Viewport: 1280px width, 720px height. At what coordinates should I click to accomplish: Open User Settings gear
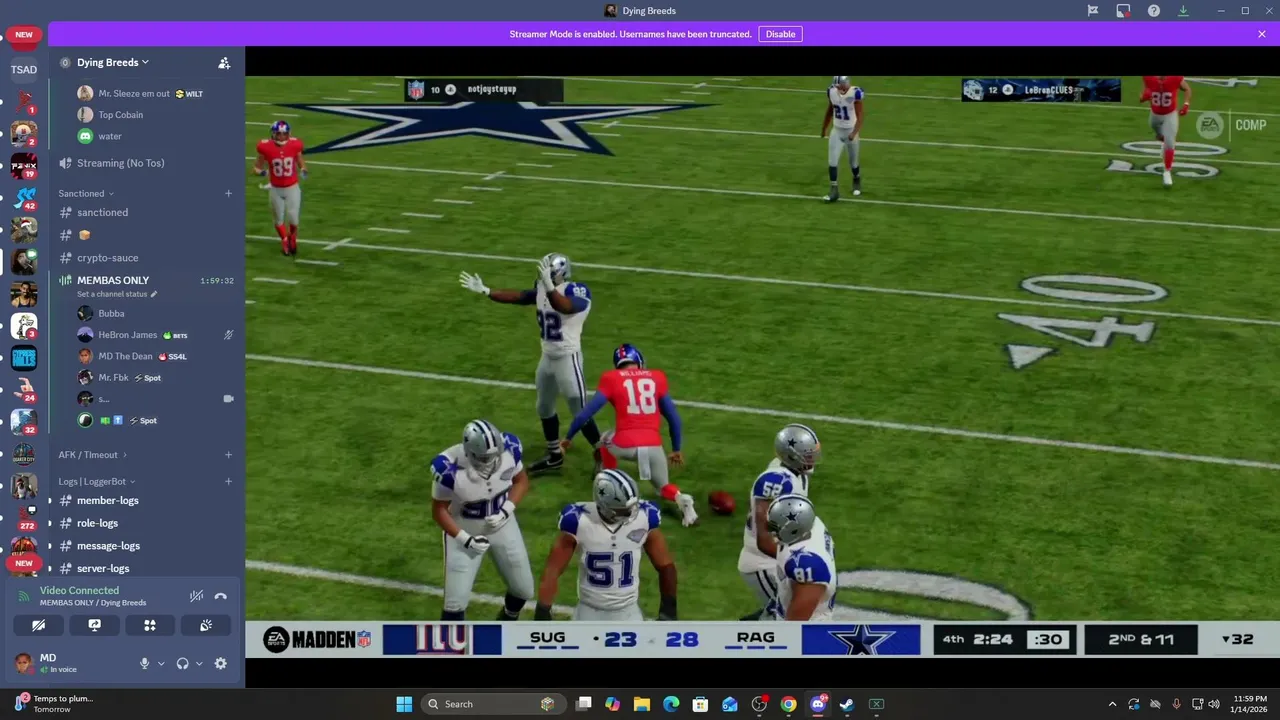click(x=221, y=663)
